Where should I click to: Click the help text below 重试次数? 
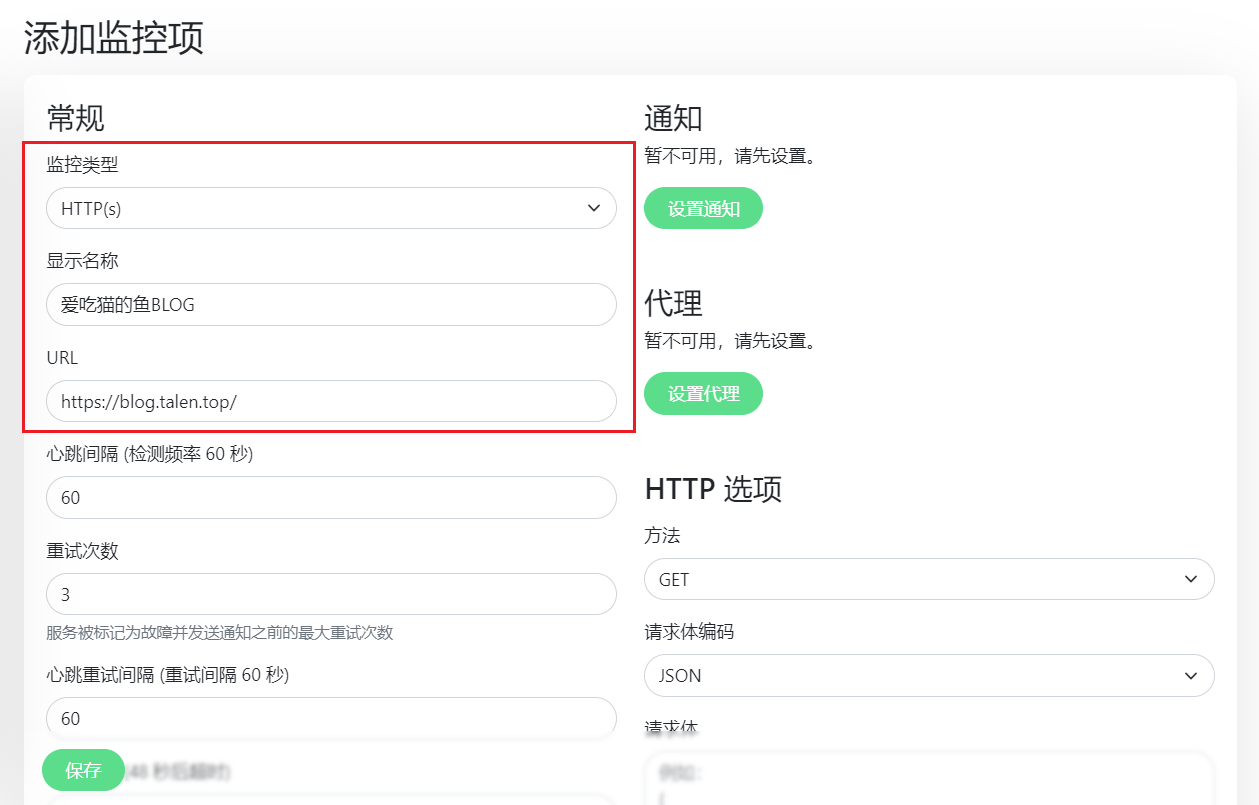(x=220, y=632)
